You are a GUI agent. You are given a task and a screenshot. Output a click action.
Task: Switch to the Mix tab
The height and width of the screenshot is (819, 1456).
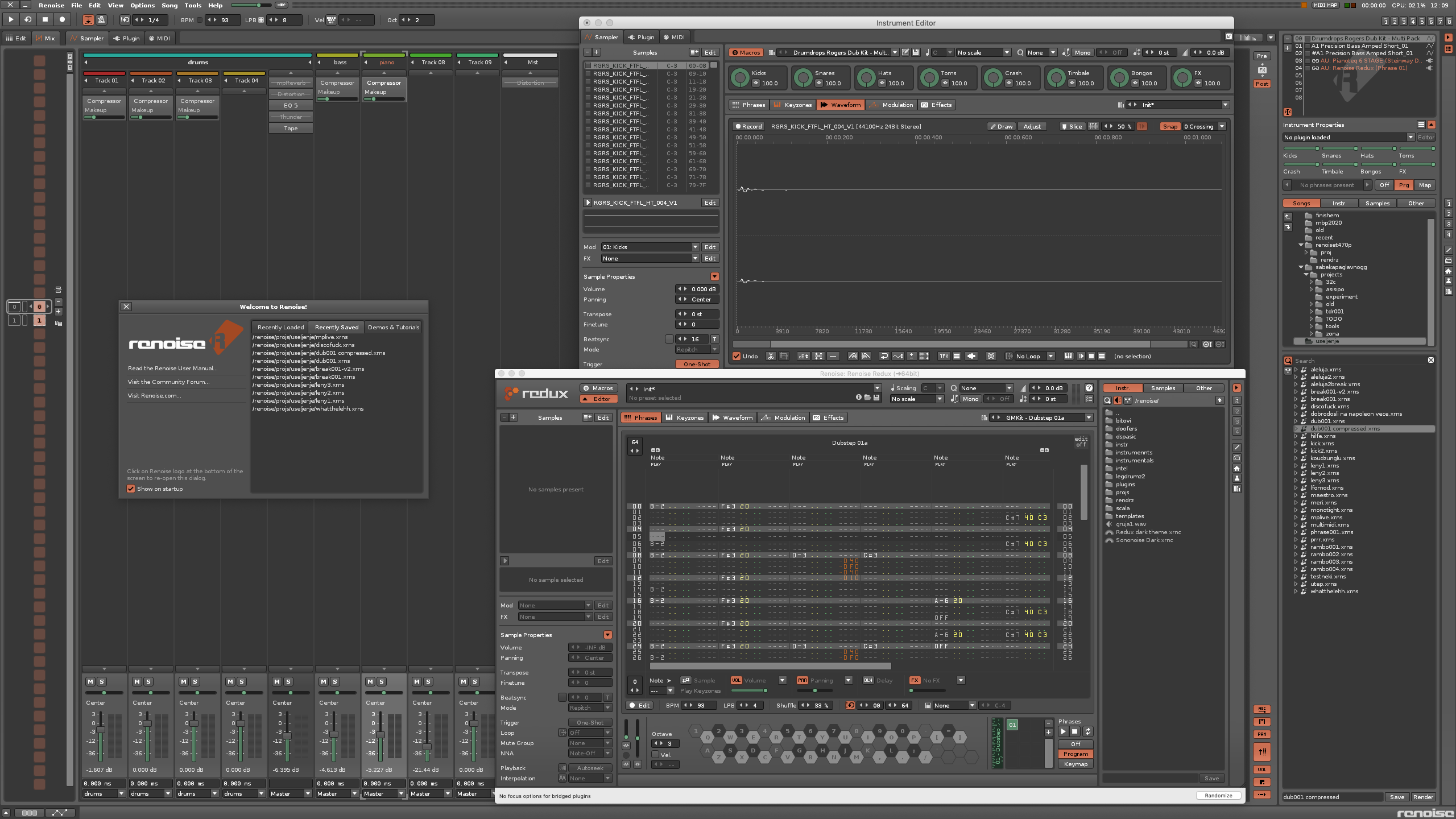pyautogui.click(x=45, y=38)
